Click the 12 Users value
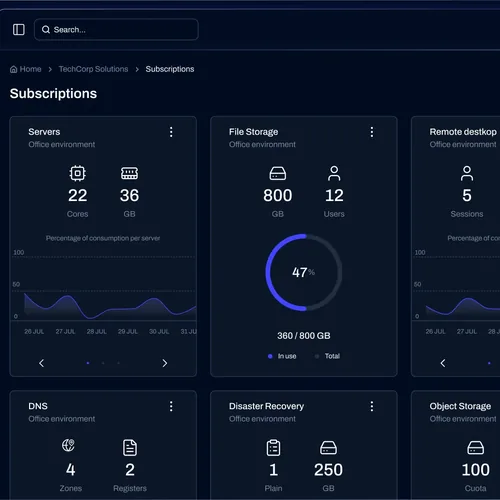Image resolution: width=500 pixels, height=500 pixels. point(334,195)
